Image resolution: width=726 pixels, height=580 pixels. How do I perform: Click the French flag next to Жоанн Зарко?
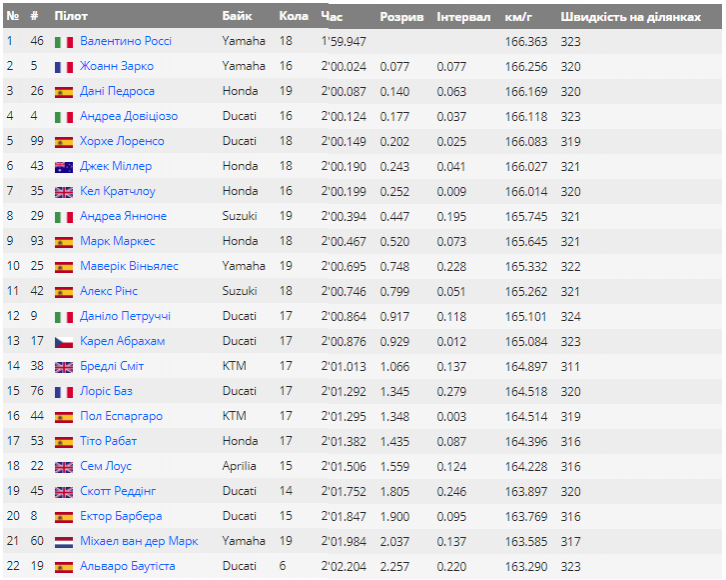(x=64, y=67)
